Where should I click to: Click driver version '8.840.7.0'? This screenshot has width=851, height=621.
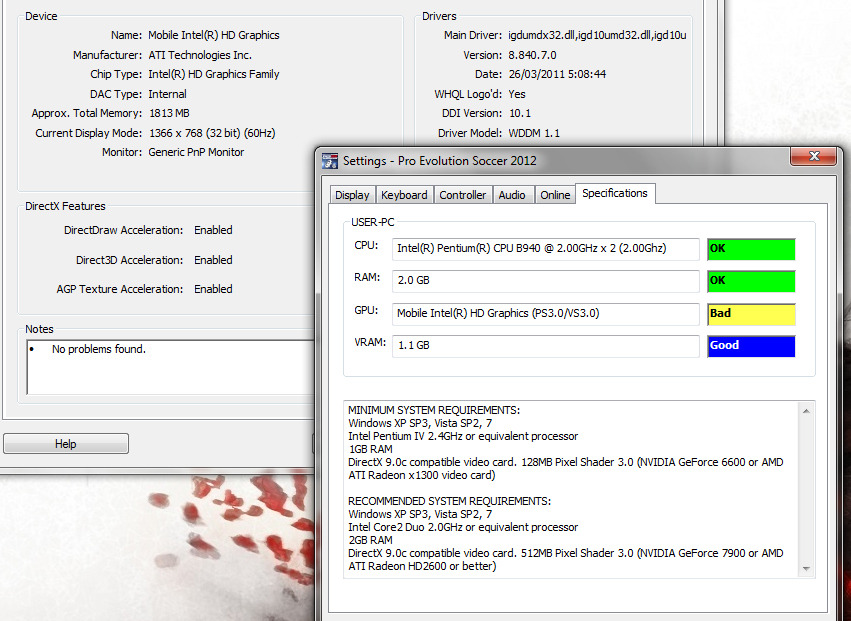tap(532, 55)
